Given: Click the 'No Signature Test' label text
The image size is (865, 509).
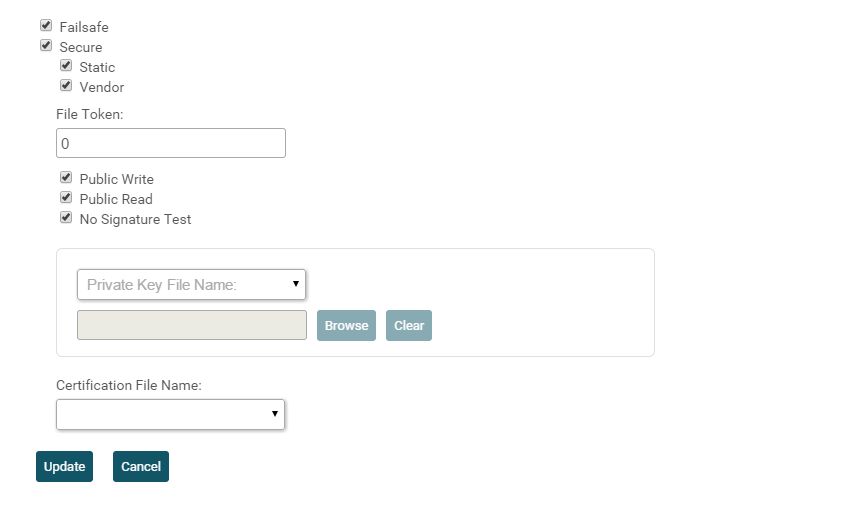Looking at the screenshot, I should click(x=135, y=219).
